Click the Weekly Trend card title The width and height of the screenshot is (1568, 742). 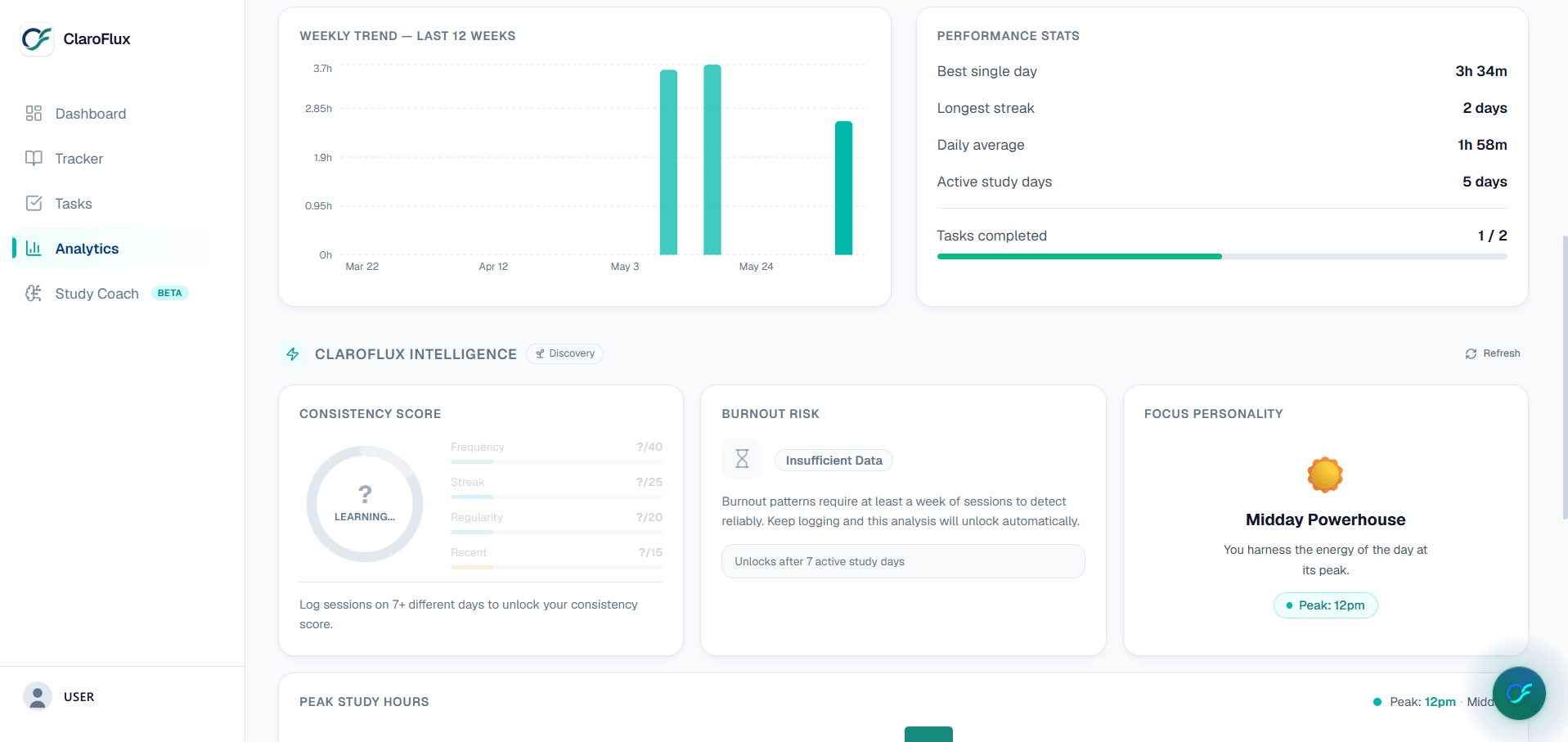[x=407, y=36]
